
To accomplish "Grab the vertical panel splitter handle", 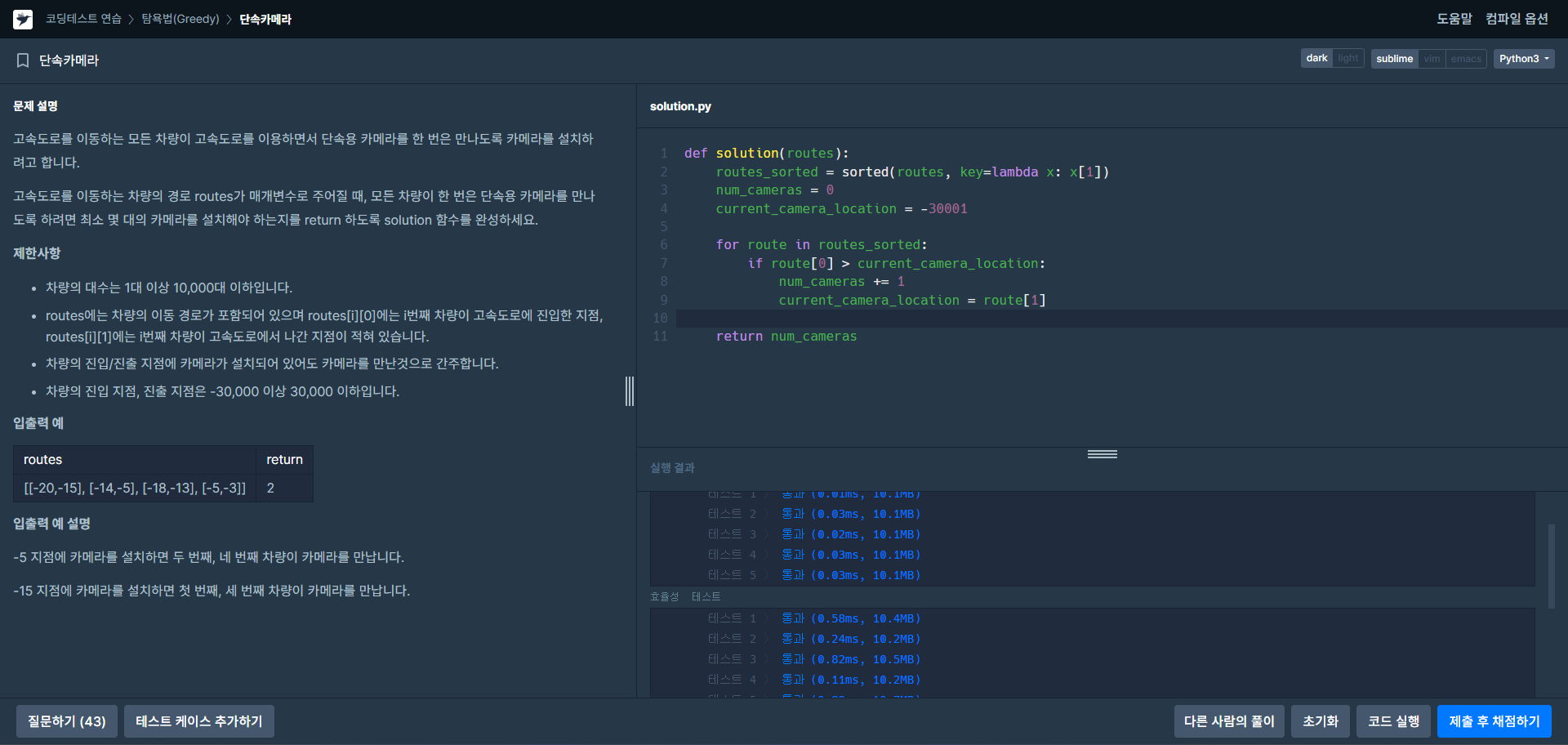I will point(630,391).
